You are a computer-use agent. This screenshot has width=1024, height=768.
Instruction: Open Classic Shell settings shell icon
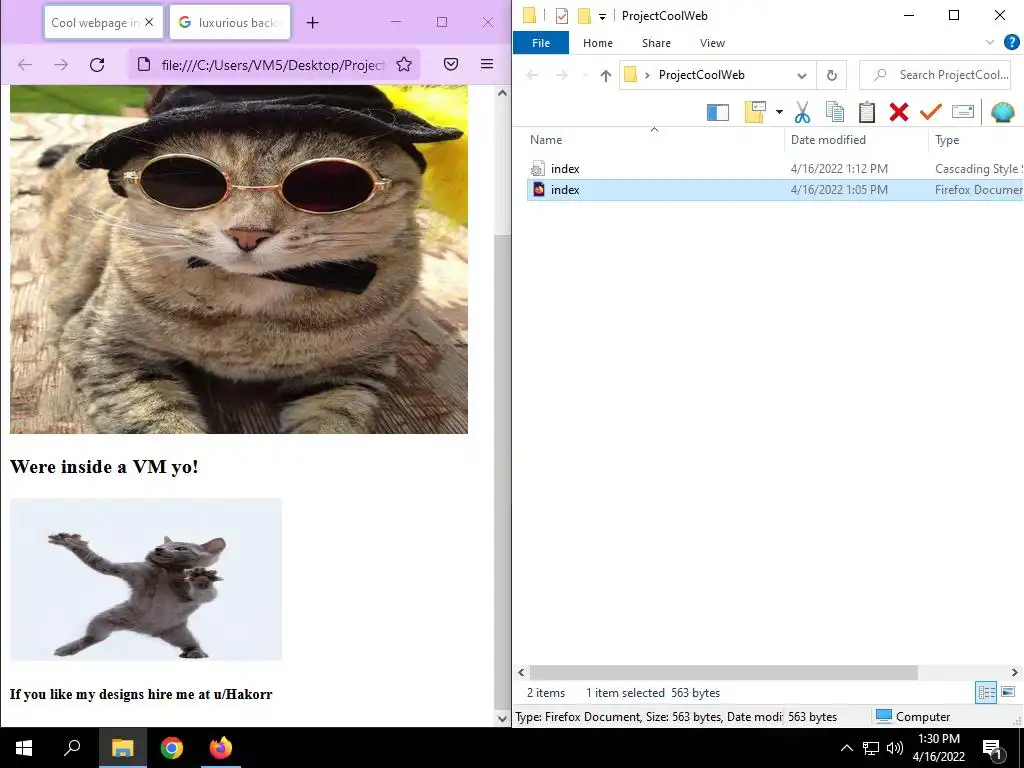[1002, 112]
